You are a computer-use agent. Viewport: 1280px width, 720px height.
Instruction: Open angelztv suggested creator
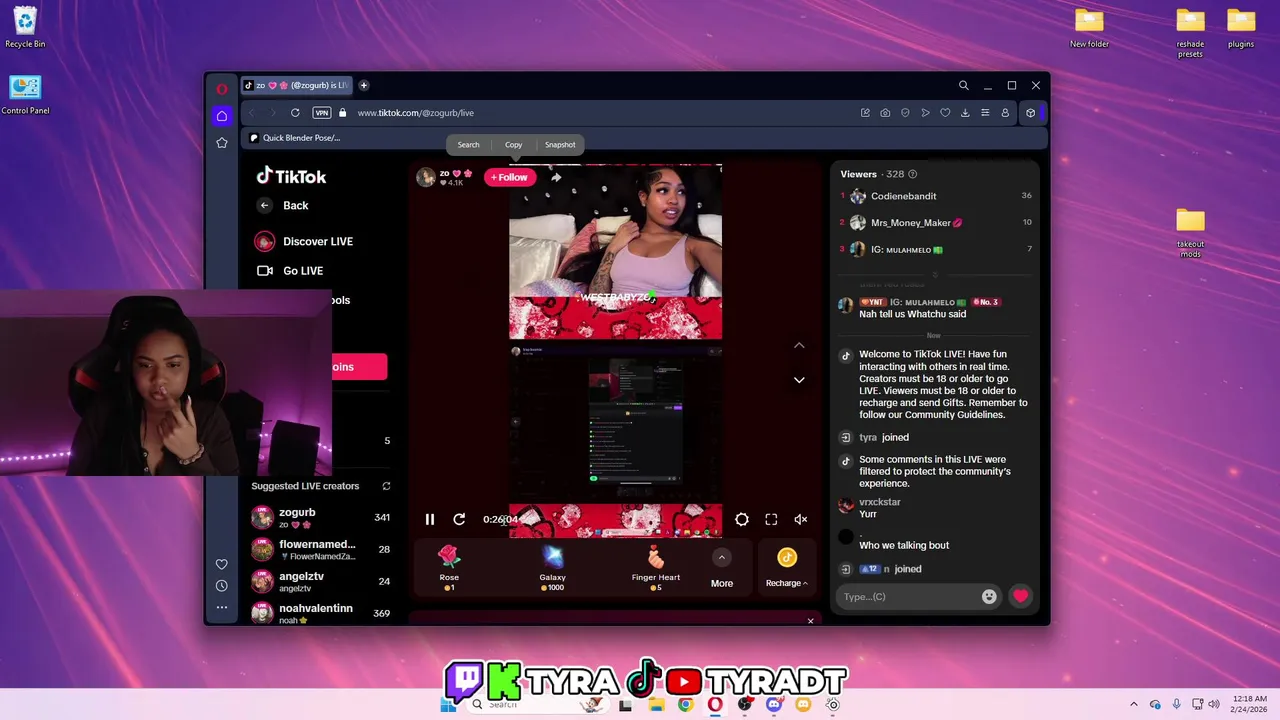pos(321,581)
